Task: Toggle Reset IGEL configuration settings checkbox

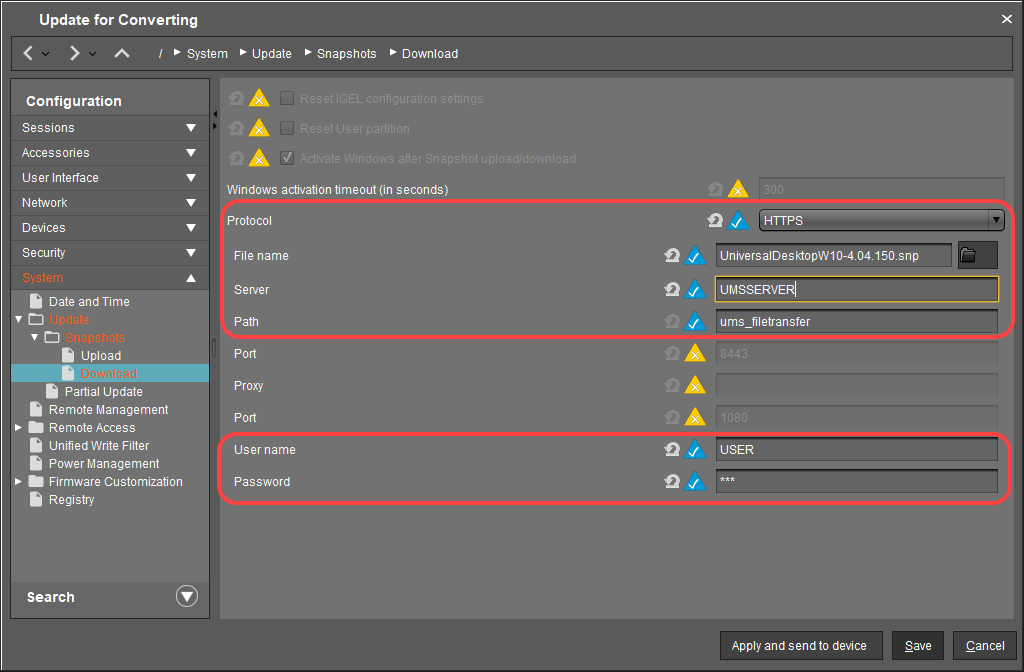Action: [287, 99]
